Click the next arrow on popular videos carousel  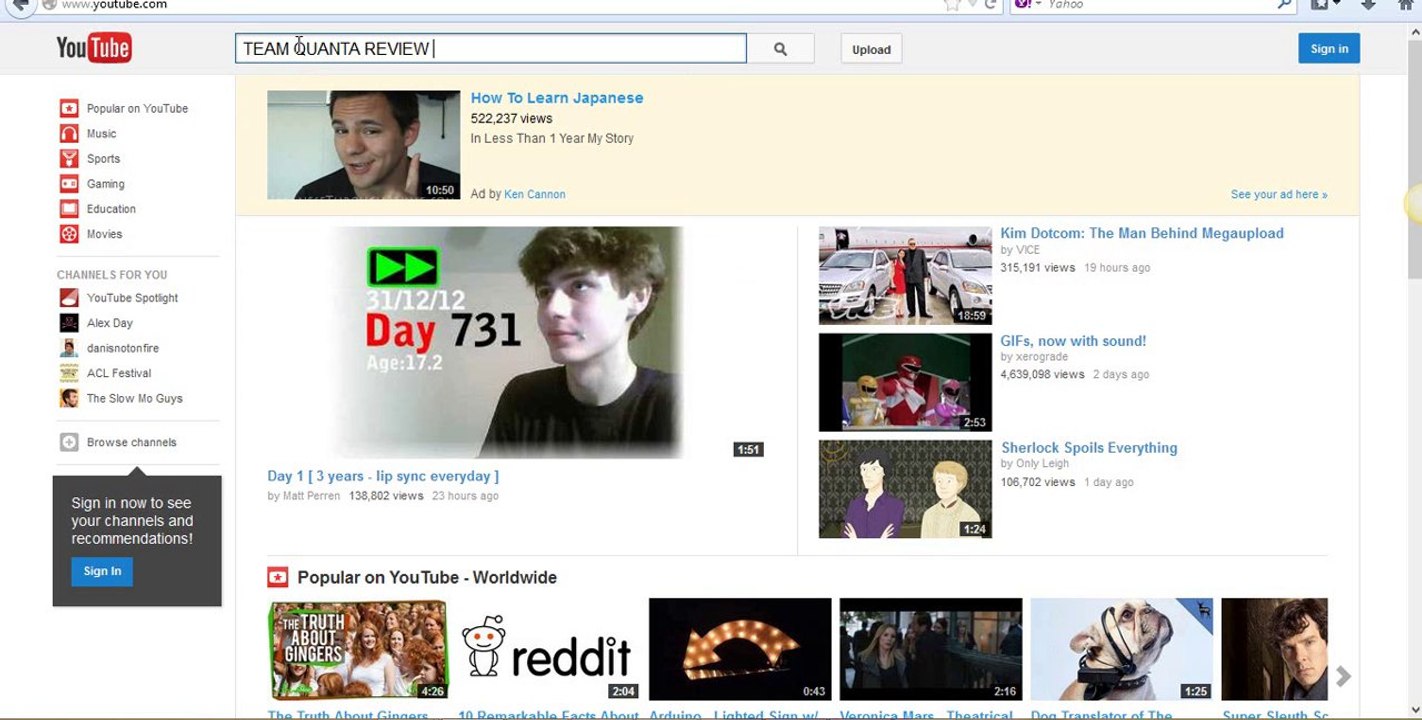point(1344,676)
